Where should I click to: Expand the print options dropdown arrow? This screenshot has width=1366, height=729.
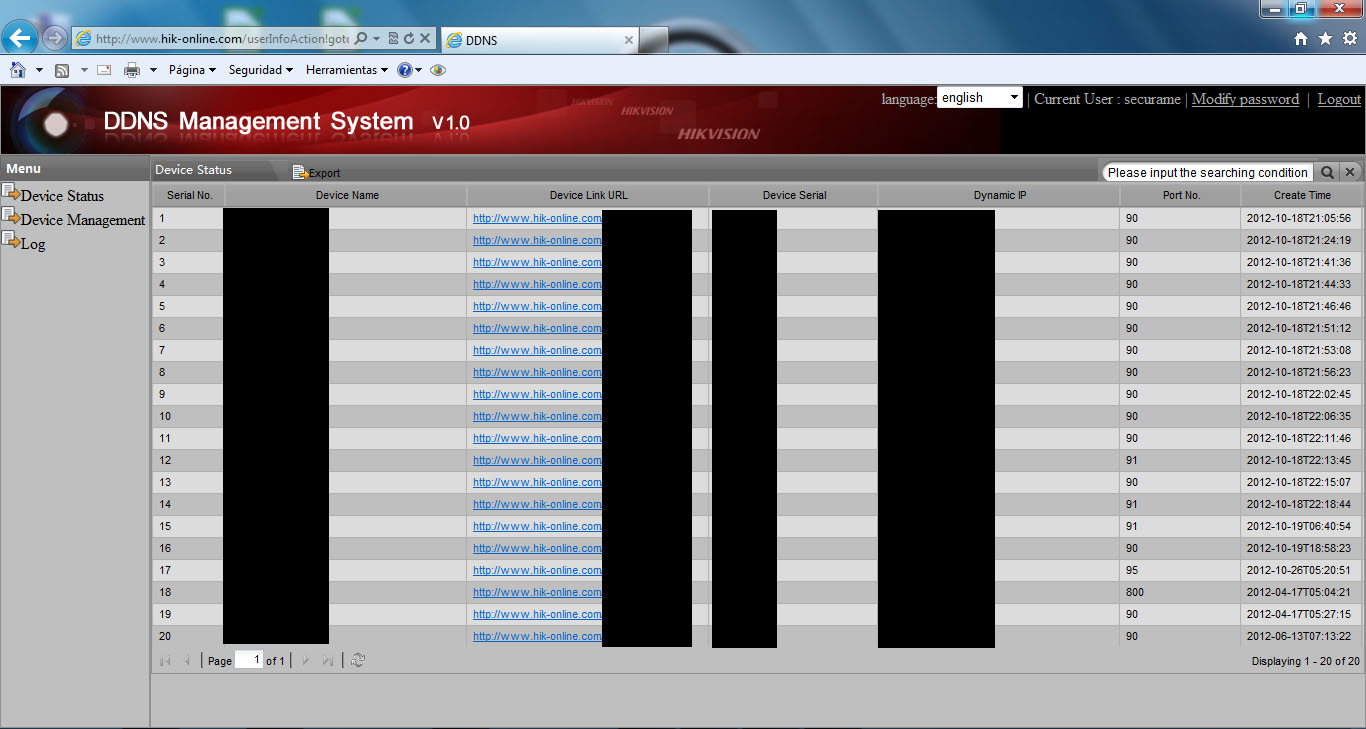[153, 70]
